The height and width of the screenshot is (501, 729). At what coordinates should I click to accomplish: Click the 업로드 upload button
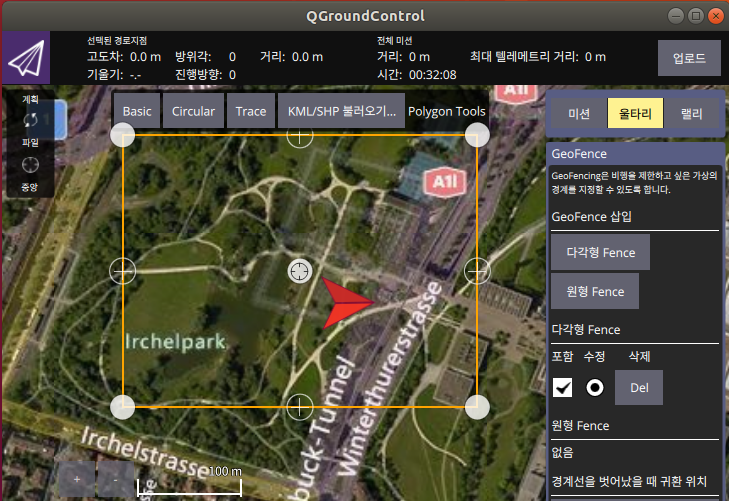(689, 58)
